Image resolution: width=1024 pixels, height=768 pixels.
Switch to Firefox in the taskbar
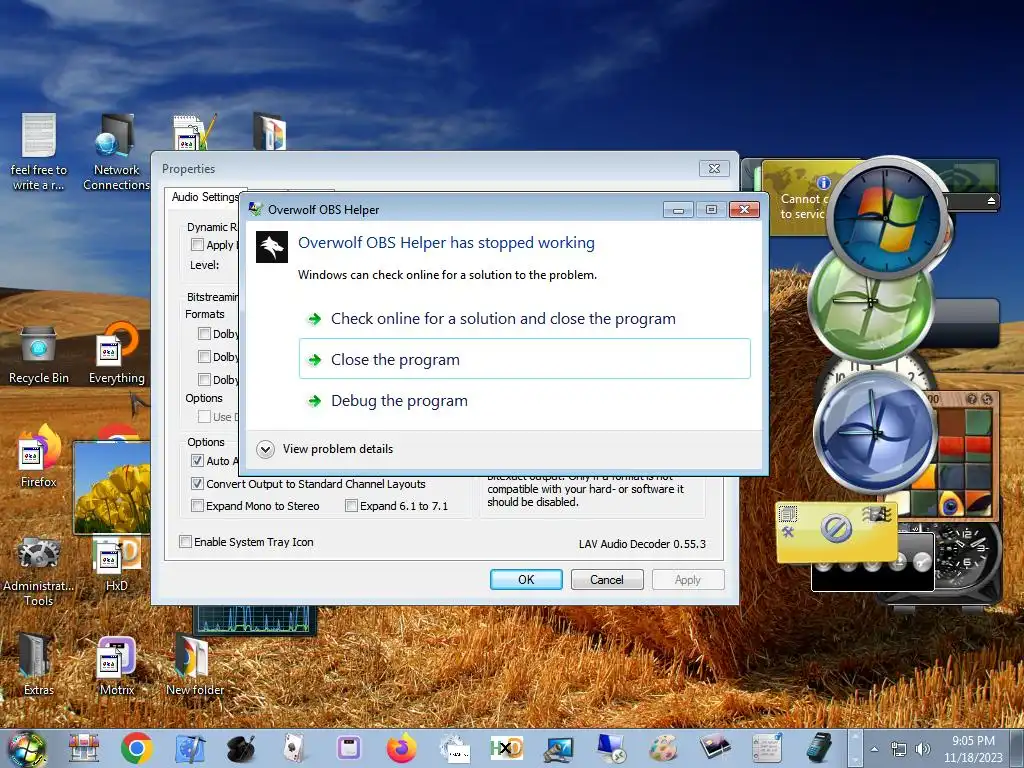click(401, 748)
